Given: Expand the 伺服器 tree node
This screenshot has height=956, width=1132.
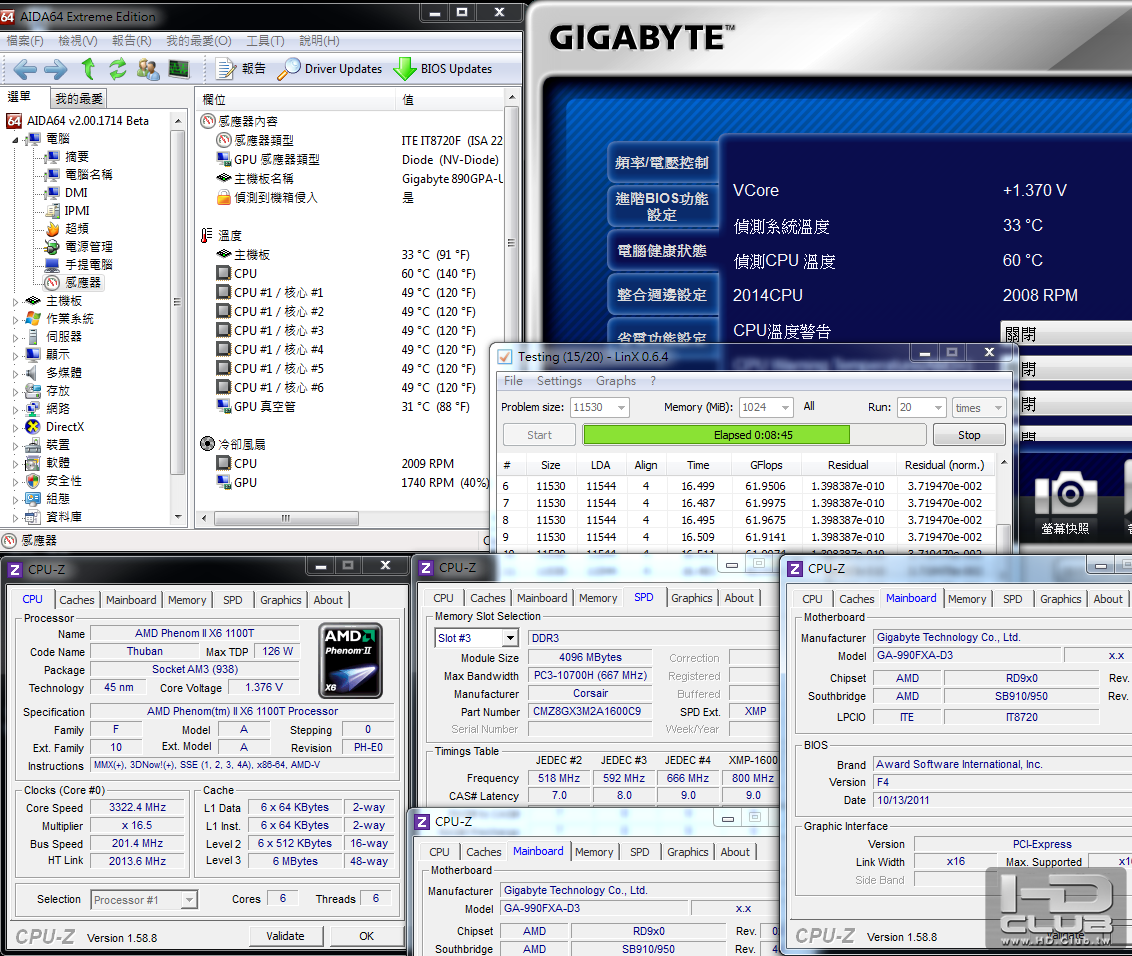Looking at the screenshot, I should click(x=16, y=337).
